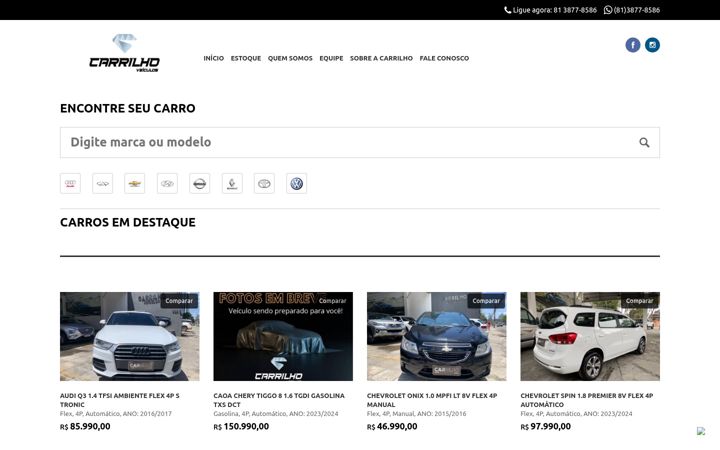Open the EQUIPE menu item
720x450 pixels.
click(x=332, y=58)
